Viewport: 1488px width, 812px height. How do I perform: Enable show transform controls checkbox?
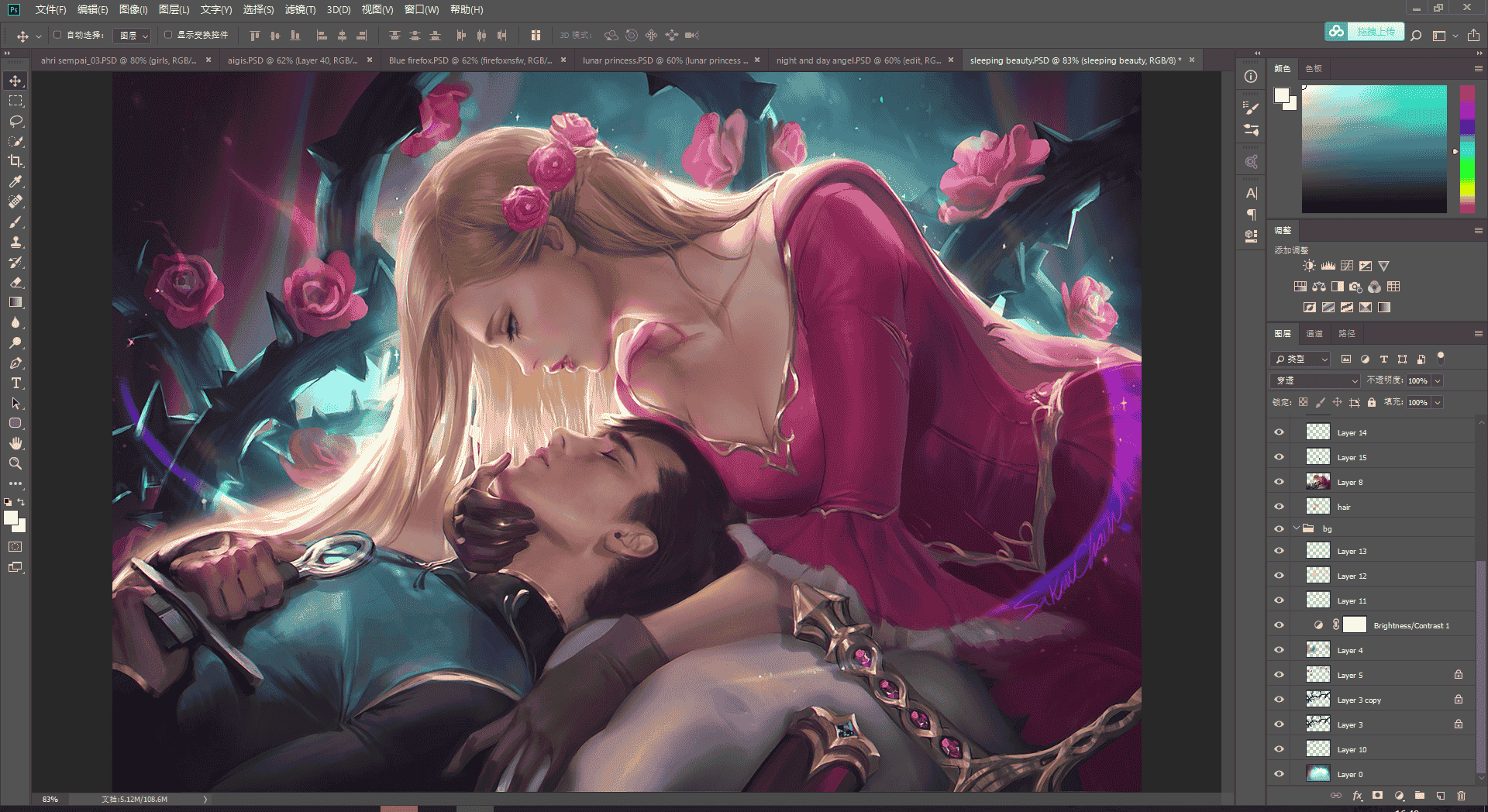(168, 35)
